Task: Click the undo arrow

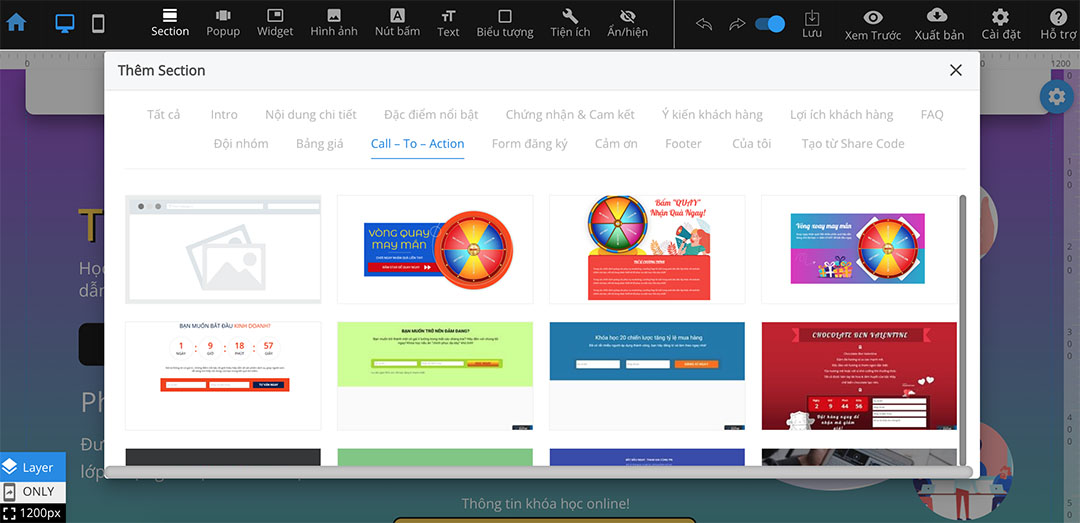Action: 704,24
